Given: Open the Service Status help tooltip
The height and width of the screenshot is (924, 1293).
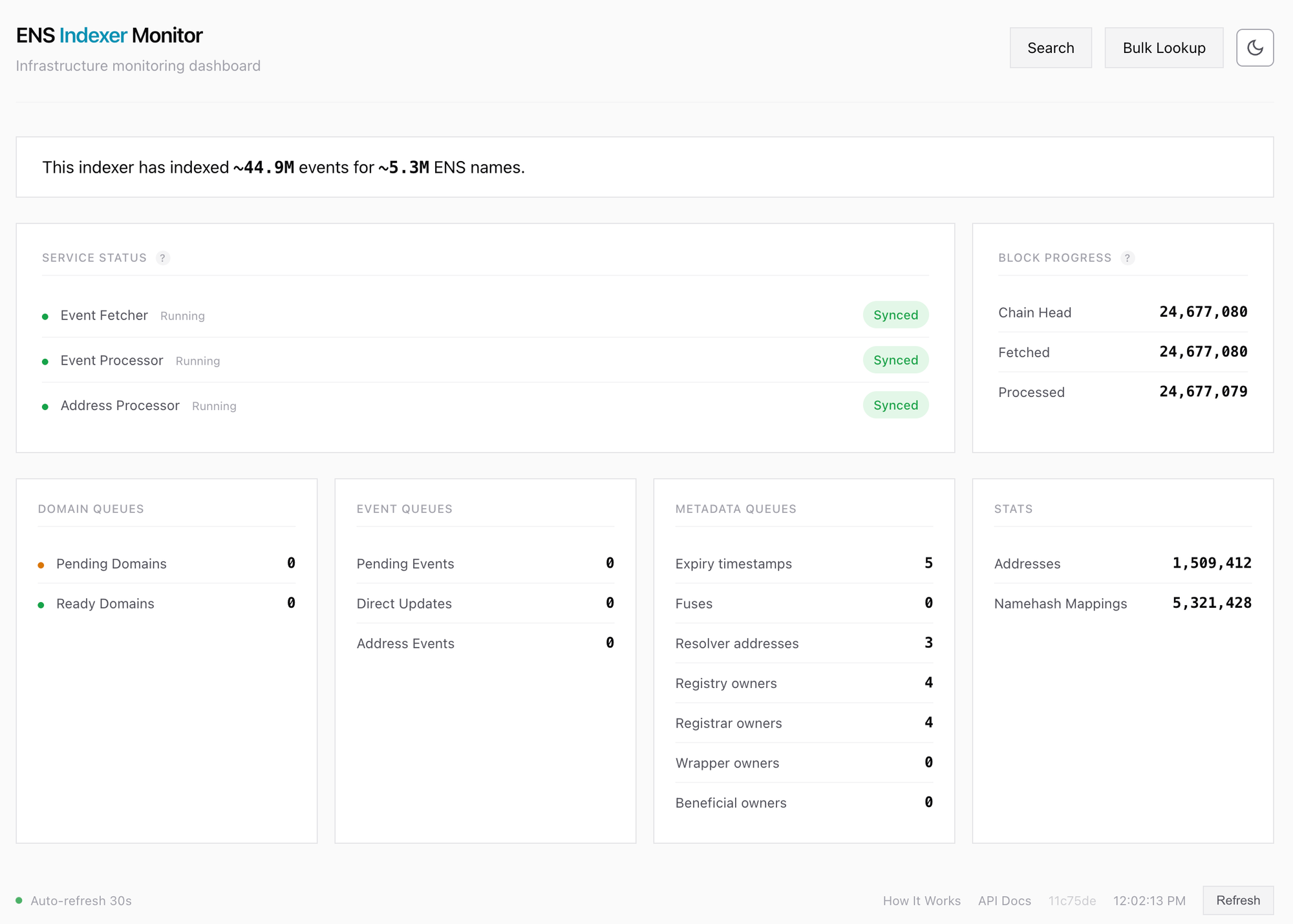Looking at the screenshot, I should click(x=163, y=258).
